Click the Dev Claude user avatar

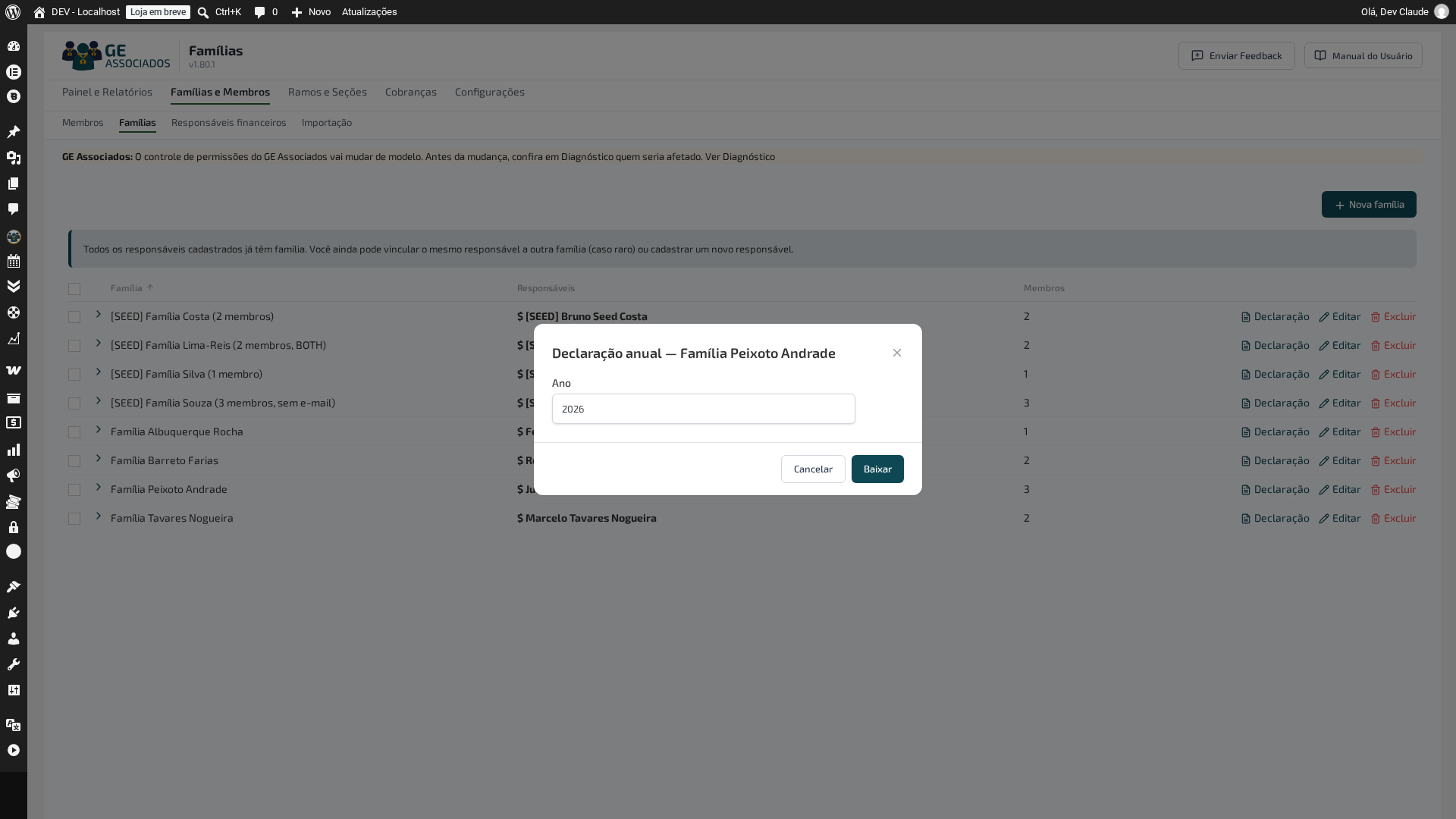(x=1442, y=12)
